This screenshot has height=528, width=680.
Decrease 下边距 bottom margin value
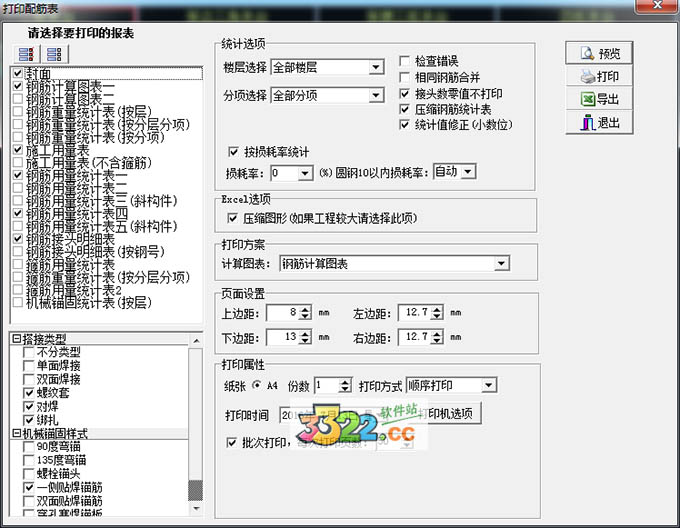pos(305,340)
